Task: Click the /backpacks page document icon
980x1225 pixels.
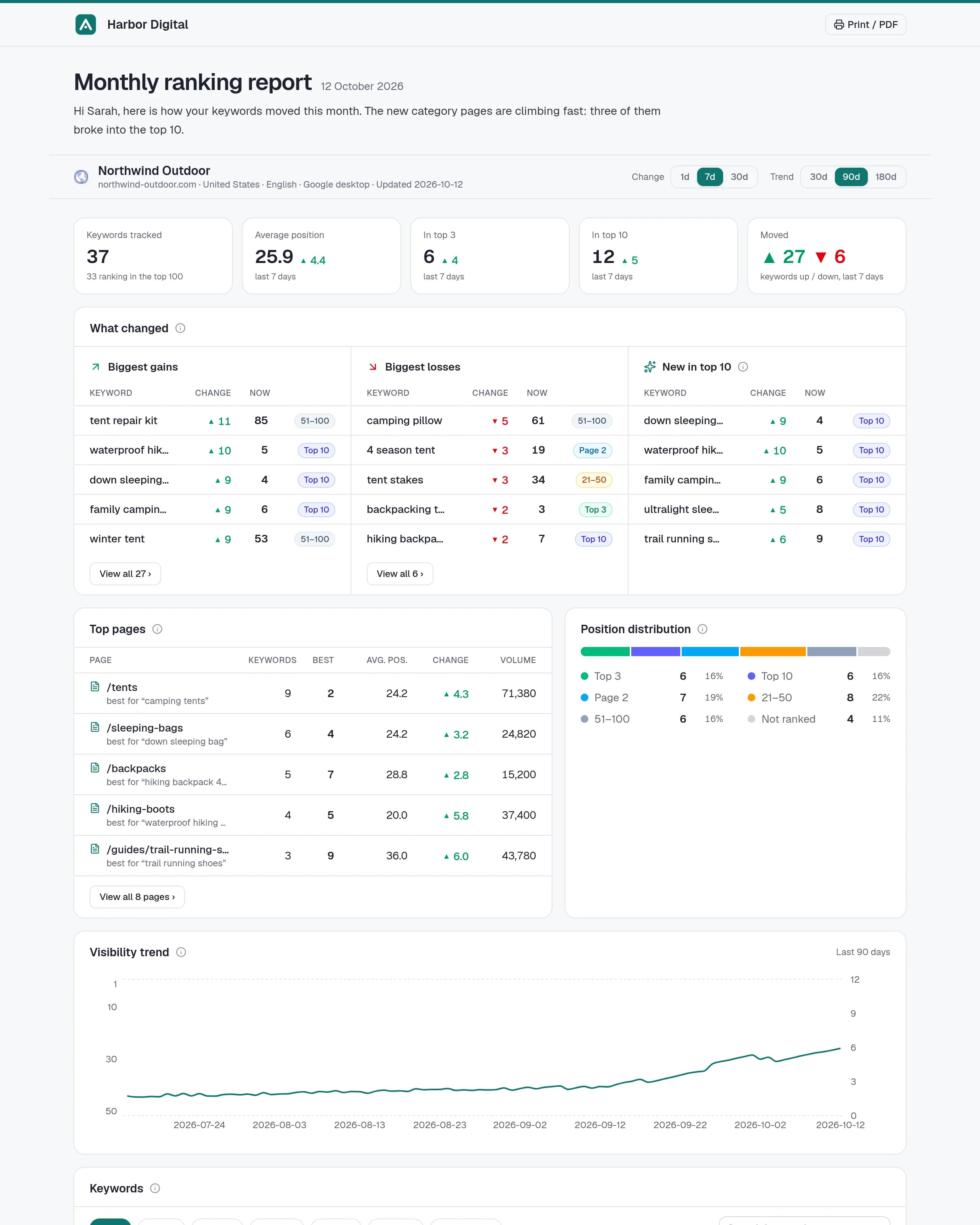Action: (95, 768)
